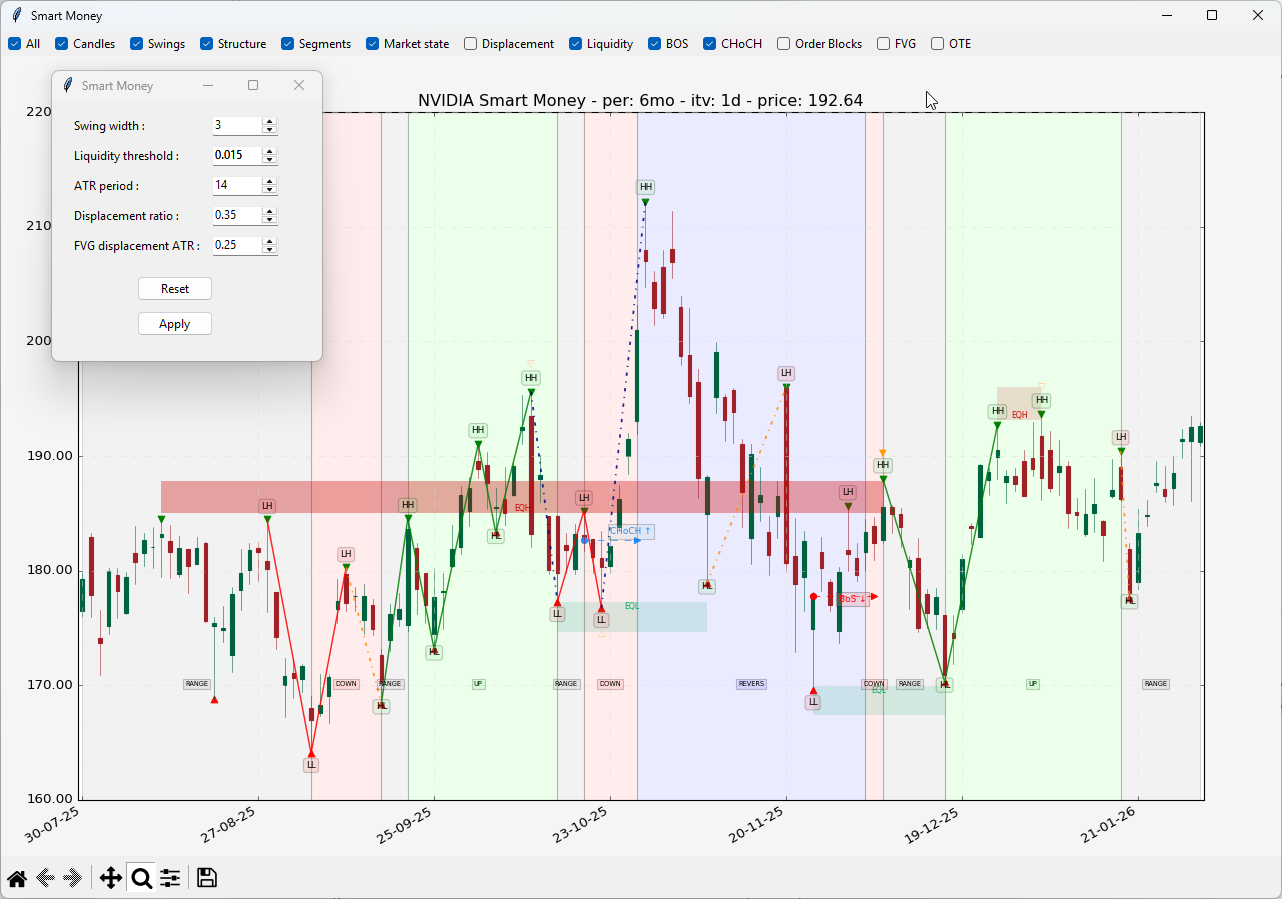Image resolution: width=1282 pixels, height=899 pixels.
Task: Increase Swing width with up arrow
Action: (x=269, y=122)
